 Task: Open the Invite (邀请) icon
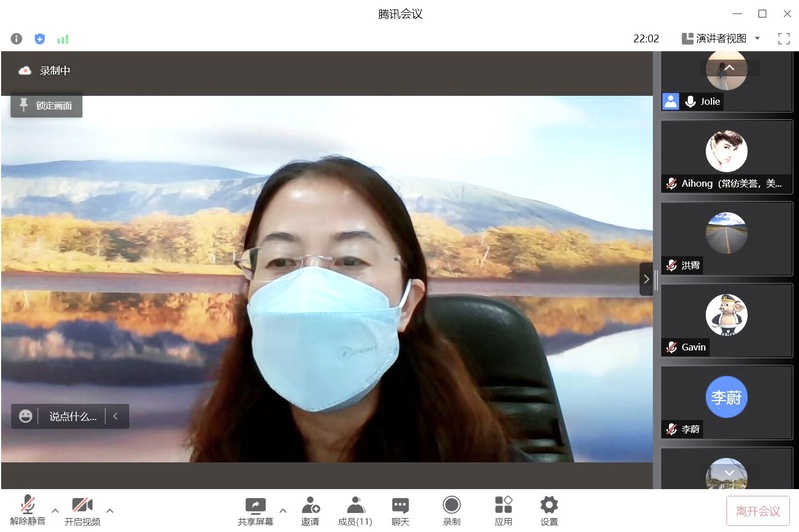pyautogui.click(x=310, y=510)
